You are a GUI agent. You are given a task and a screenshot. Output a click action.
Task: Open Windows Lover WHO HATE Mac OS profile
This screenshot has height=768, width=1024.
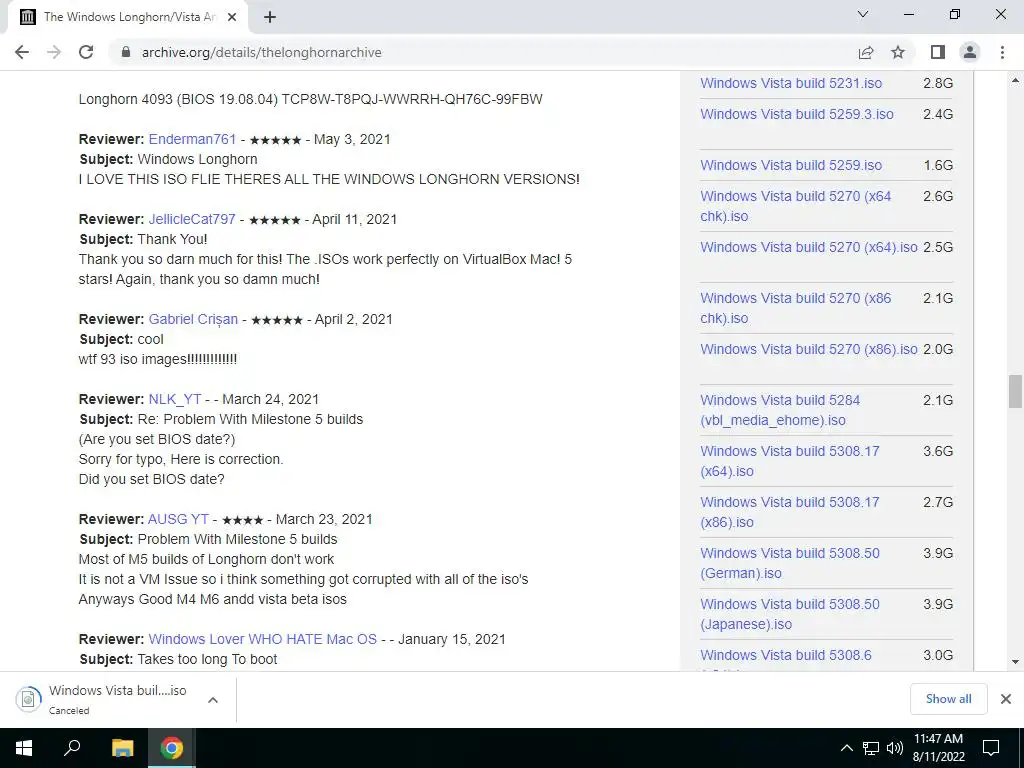(263, 639)
